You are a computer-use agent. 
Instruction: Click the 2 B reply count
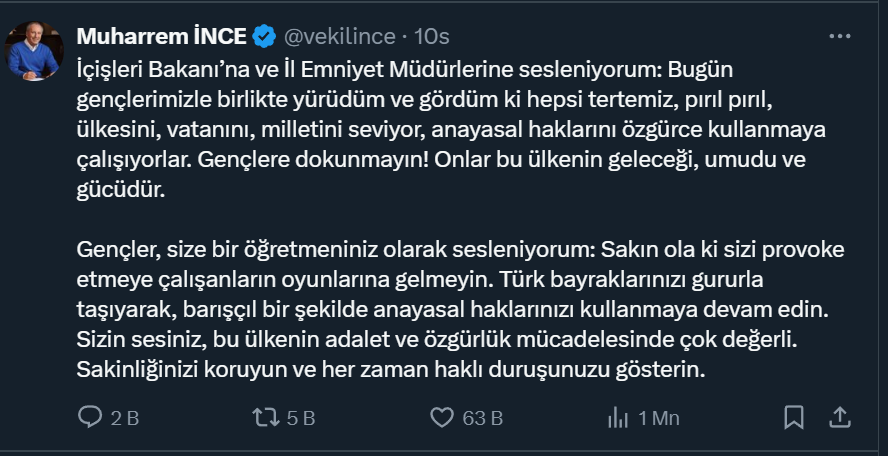point(125,418)
